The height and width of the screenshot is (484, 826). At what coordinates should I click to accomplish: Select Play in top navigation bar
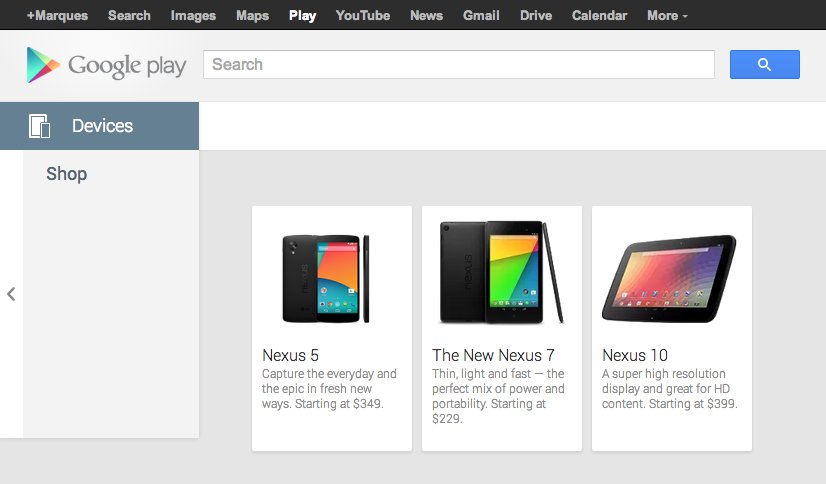point(302,15)
